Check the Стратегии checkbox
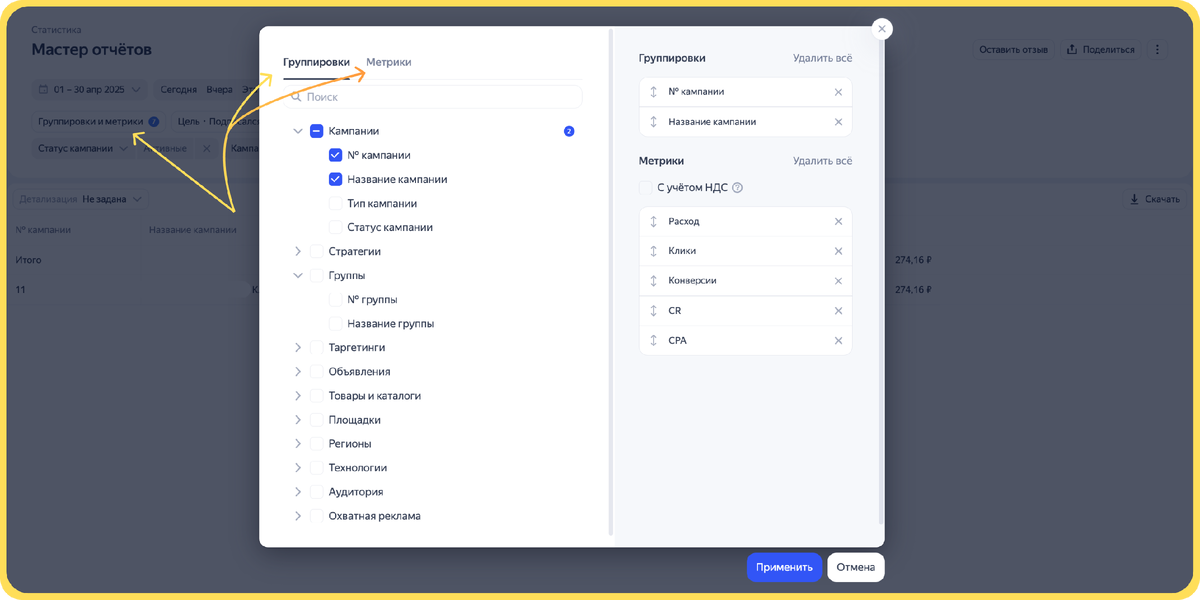The width and height of the screenshot is (1200, 600). 316,251
